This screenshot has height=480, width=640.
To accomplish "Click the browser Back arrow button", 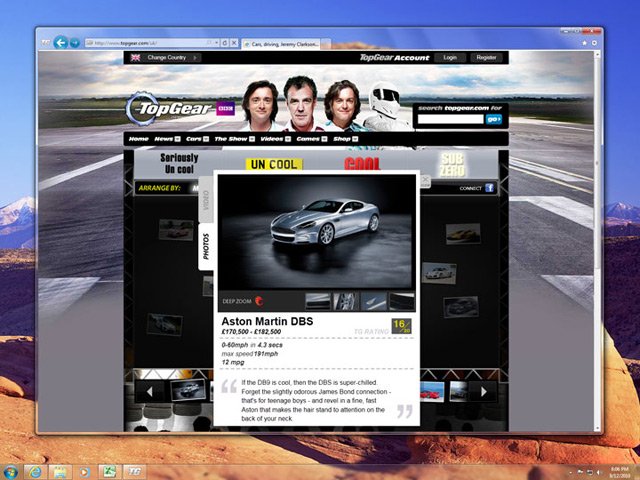I will click(61, 42).
